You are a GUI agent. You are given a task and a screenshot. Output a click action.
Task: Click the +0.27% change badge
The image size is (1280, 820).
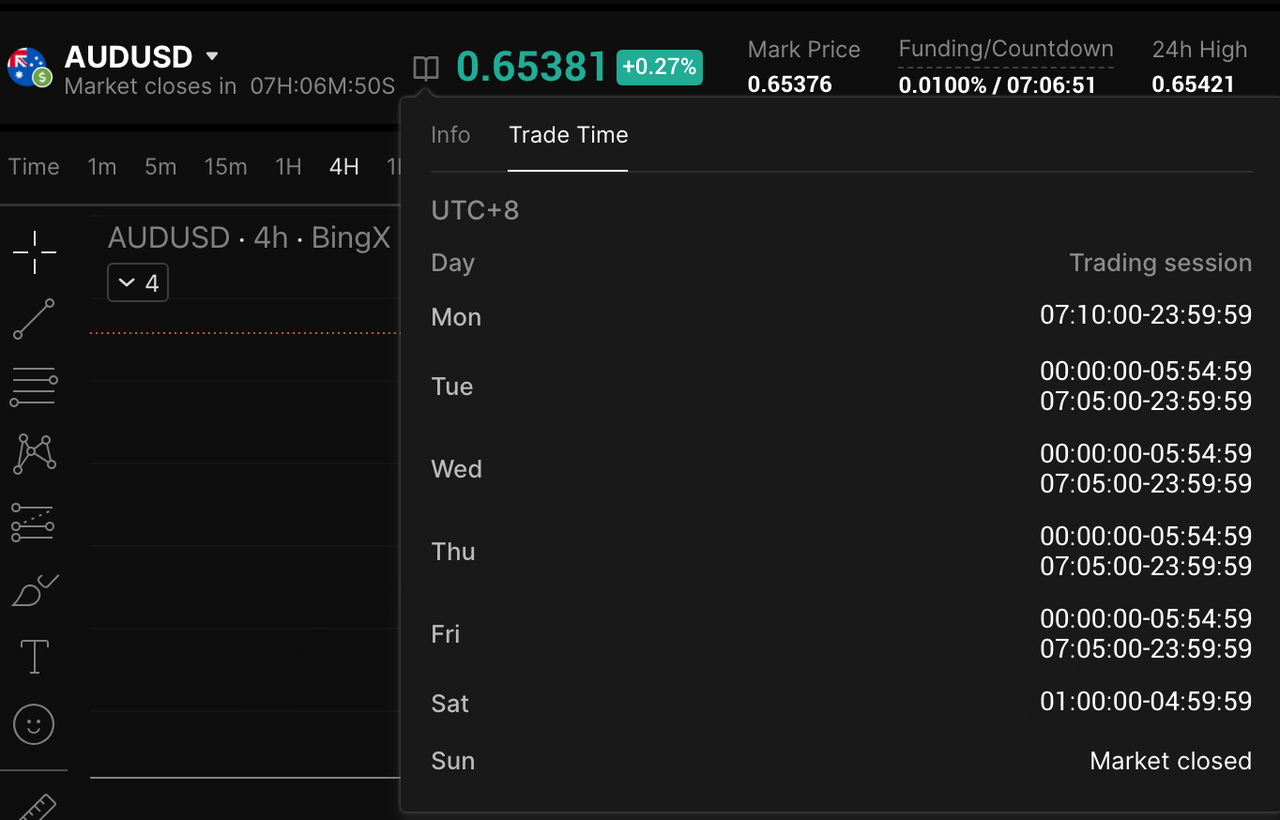click(659, 67)
